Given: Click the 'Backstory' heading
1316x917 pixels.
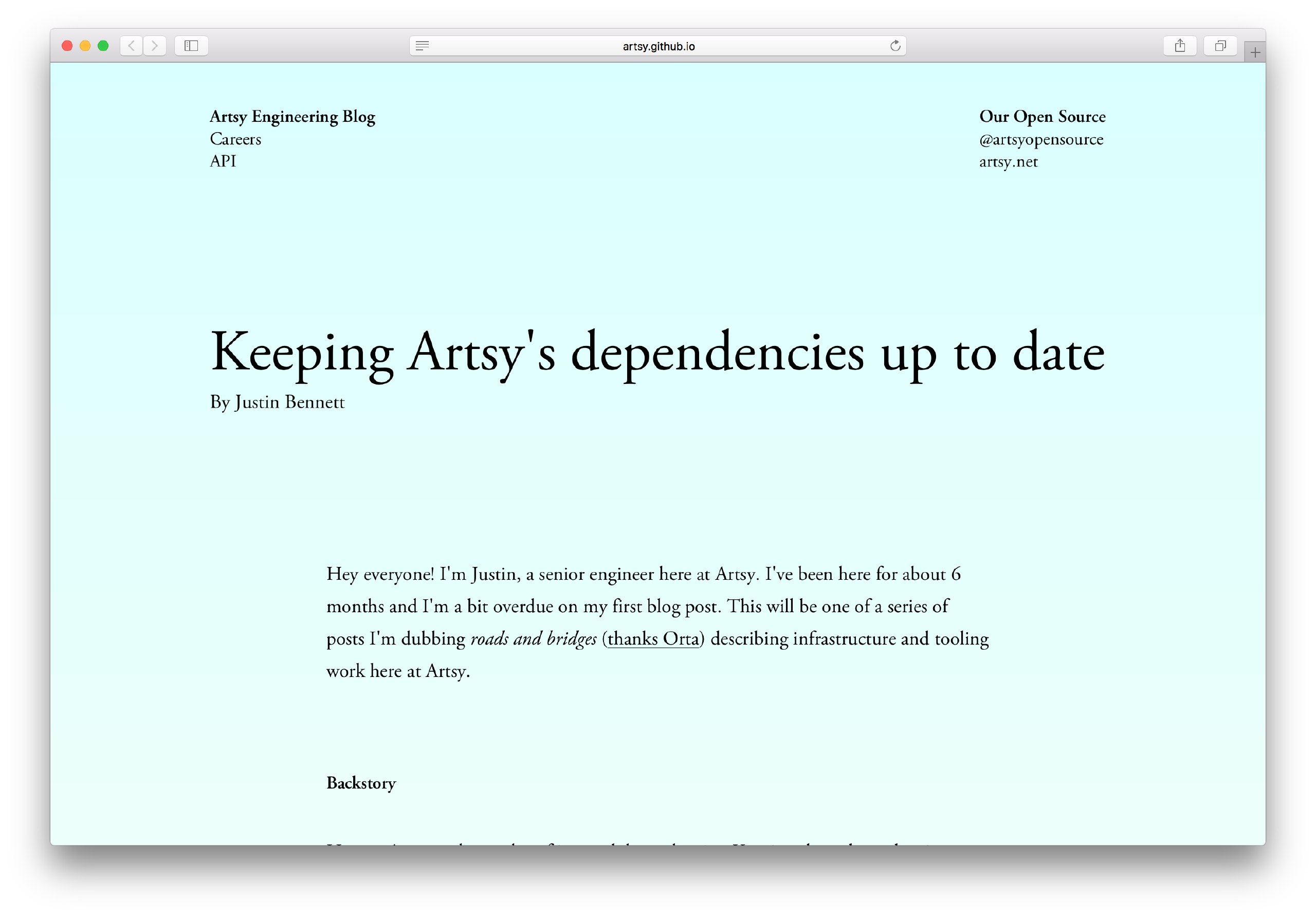Looking at the screenshot, I should click(361, 783).
